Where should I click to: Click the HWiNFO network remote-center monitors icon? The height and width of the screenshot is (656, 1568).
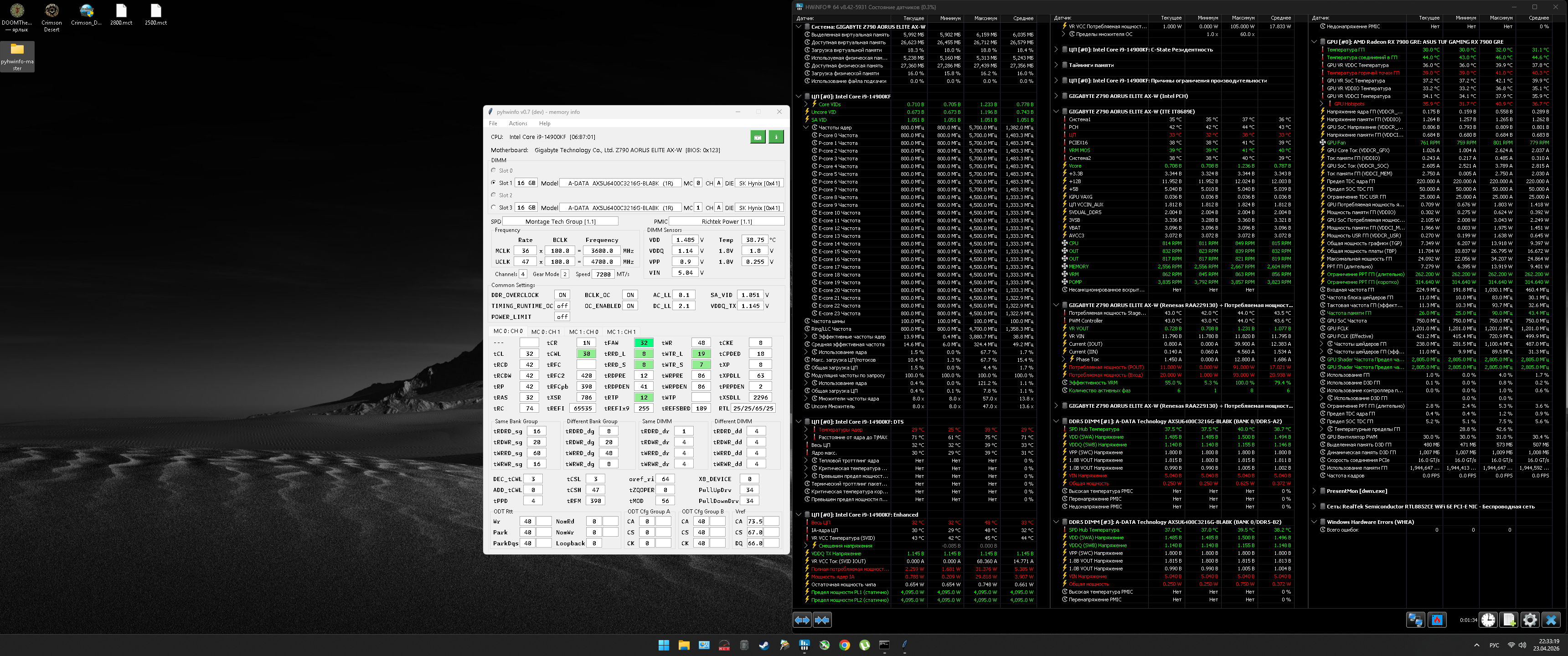(x=1415, y=620)
